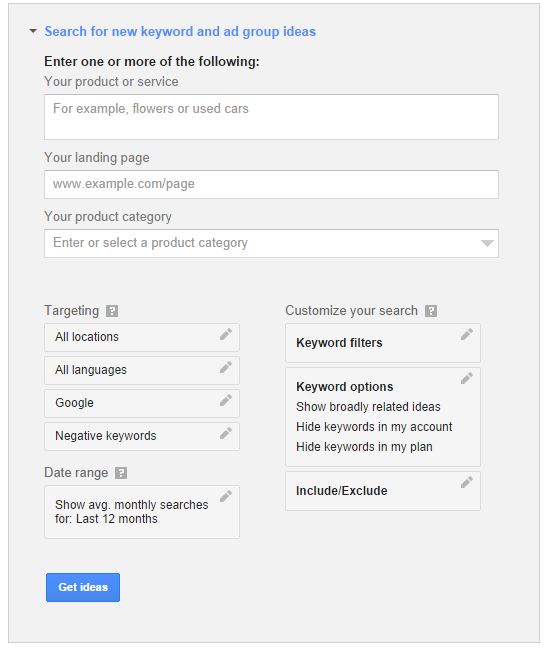Edit languages with the pencil icon
Viewport: 548px width, 651px height.
[x=226, y=367]
